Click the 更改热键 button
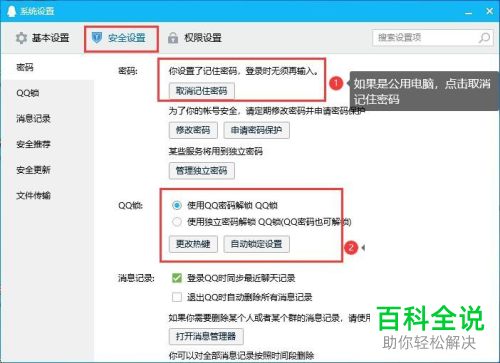Image resolution: width=500 pixels, height=363 pixels. [193, 244]
